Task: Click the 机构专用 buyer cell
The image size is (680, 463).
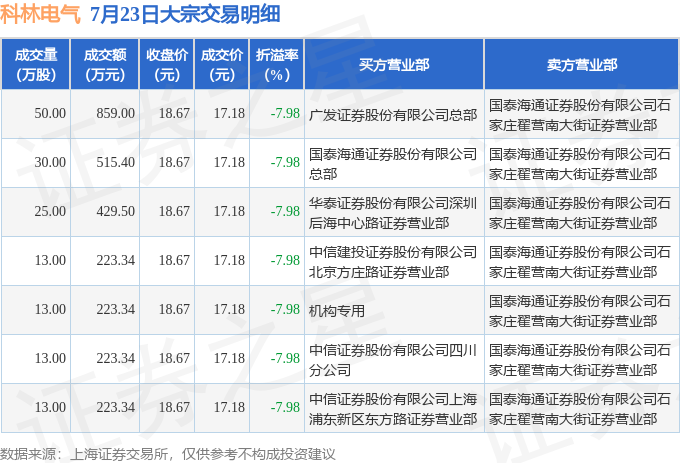Action: [x=337, y=310]
